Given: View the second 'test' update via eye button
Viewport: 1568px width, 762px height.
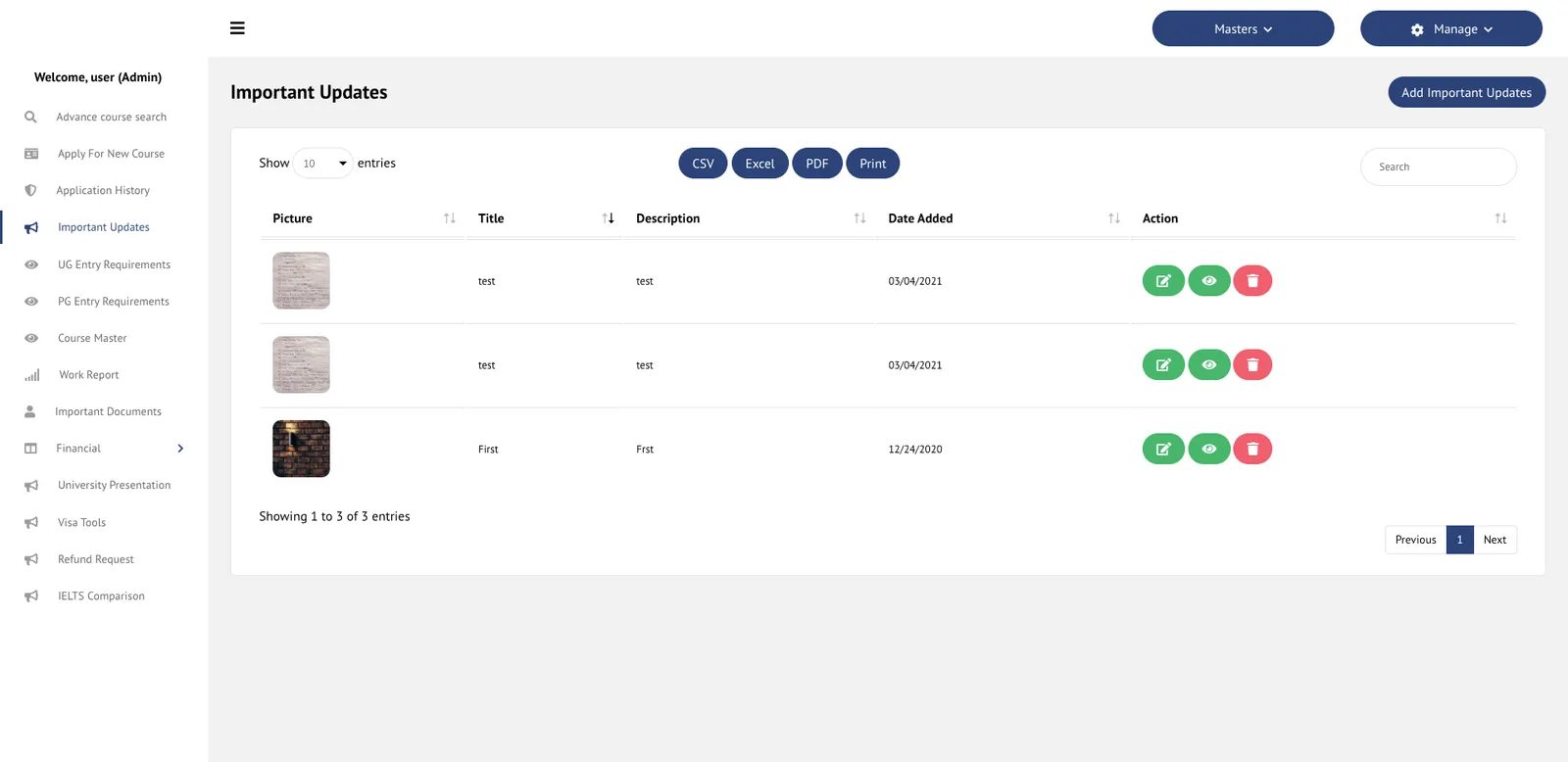Looking at the screenshot, I should (1209, 365).
